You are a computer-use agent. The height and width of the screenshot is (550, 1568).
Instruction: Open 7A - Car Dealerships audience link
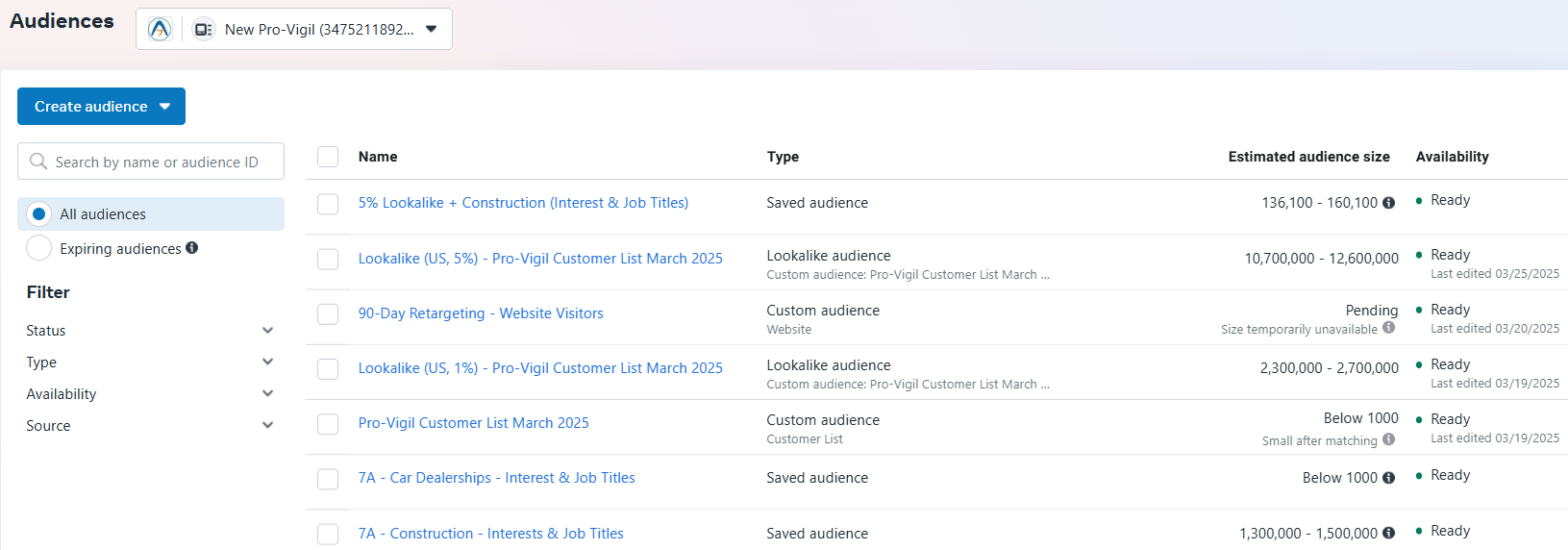pos(497,478)
